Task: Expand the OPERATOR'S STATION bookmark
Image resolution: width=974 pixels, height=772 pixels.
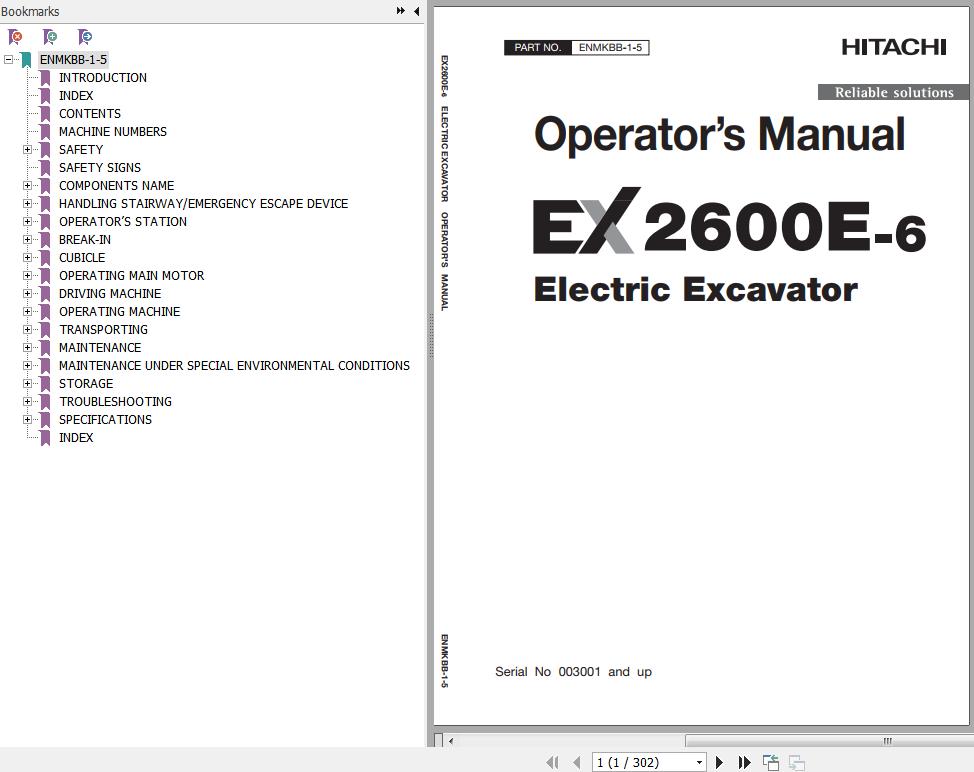Action: 27,222
